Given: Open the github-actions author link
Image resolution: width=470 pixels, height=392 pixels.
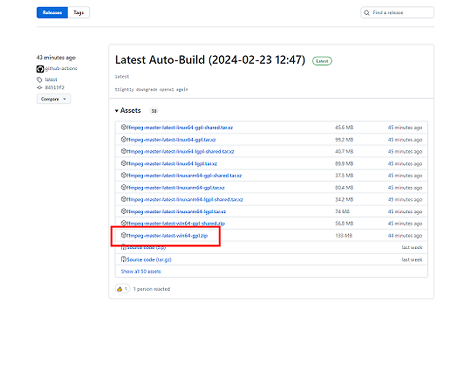Looking at the screenshot, I should [61, 68].
